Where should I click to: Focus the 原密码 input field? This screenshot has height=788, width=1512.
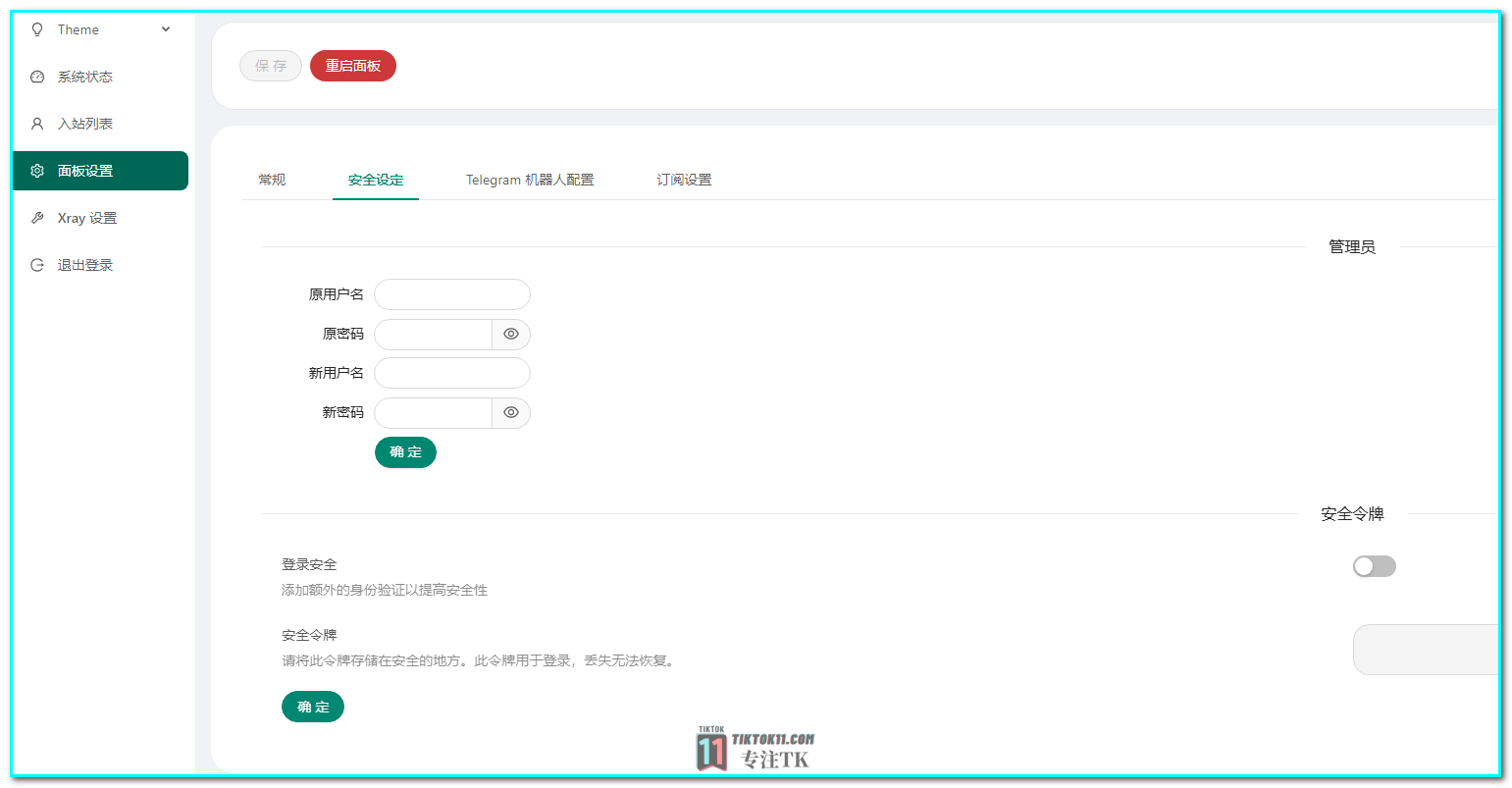(434, 335)
